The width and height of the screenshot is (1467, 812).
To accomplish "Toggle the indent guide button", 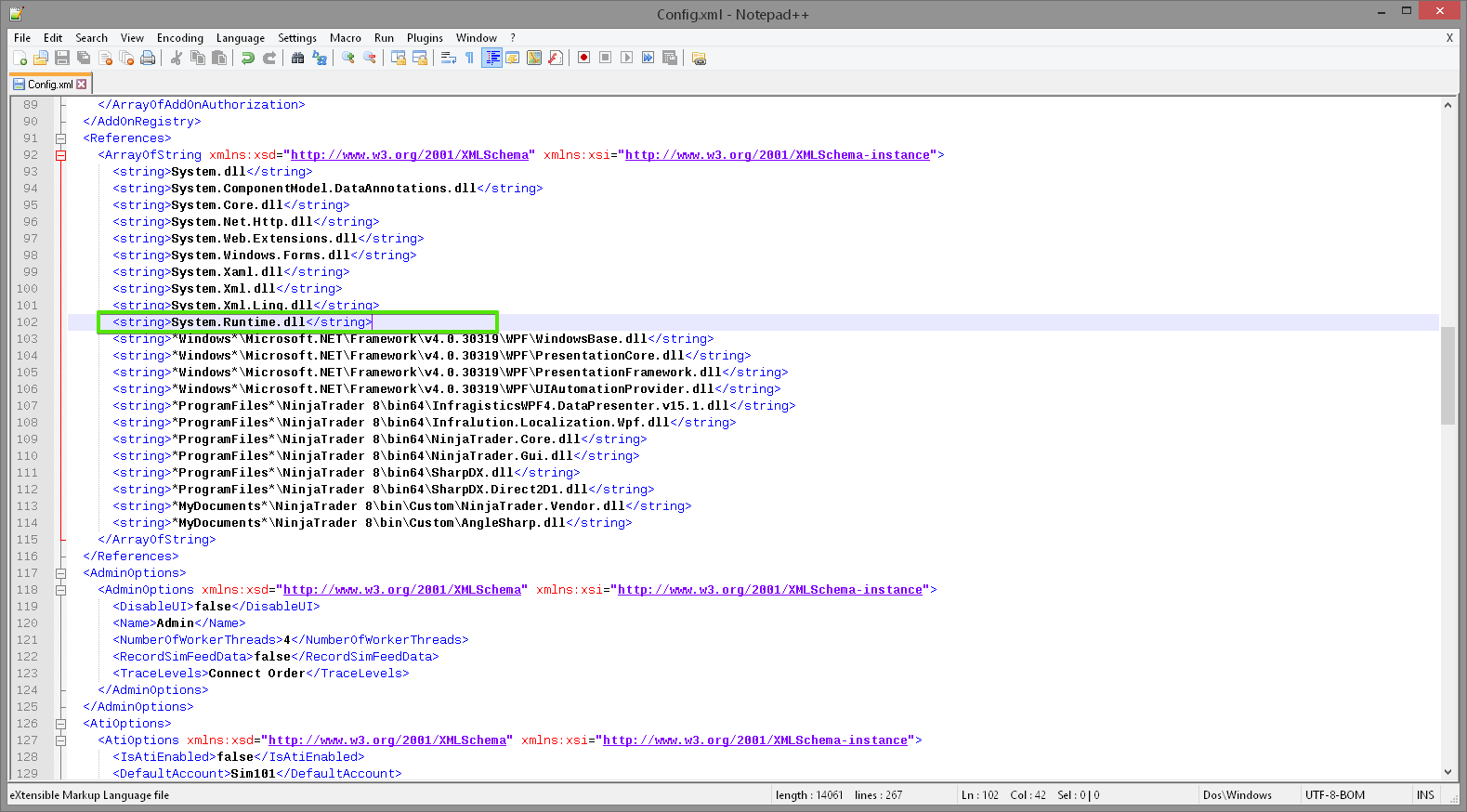I will click(491, 58).
